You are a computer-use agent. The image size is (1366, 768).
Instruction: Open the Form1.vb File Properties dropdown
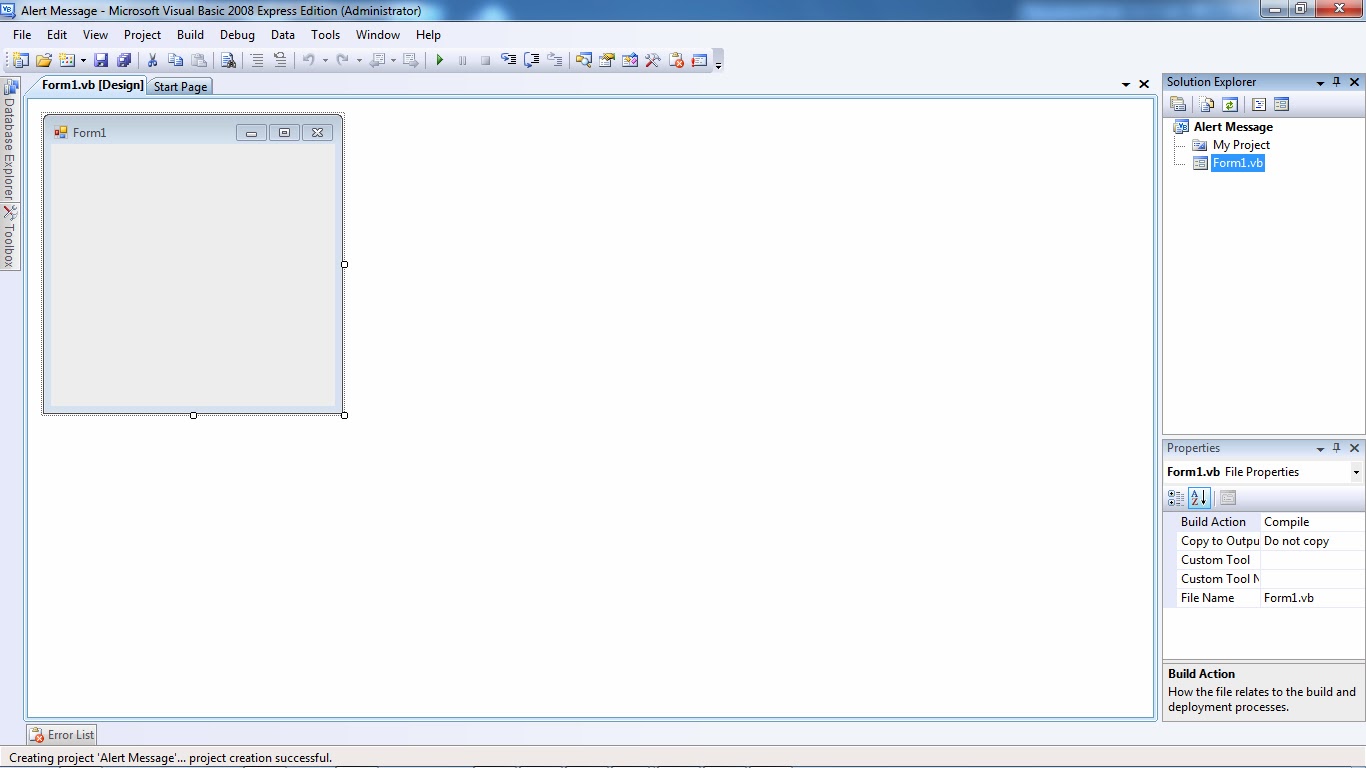click(x=1356, y=471)
